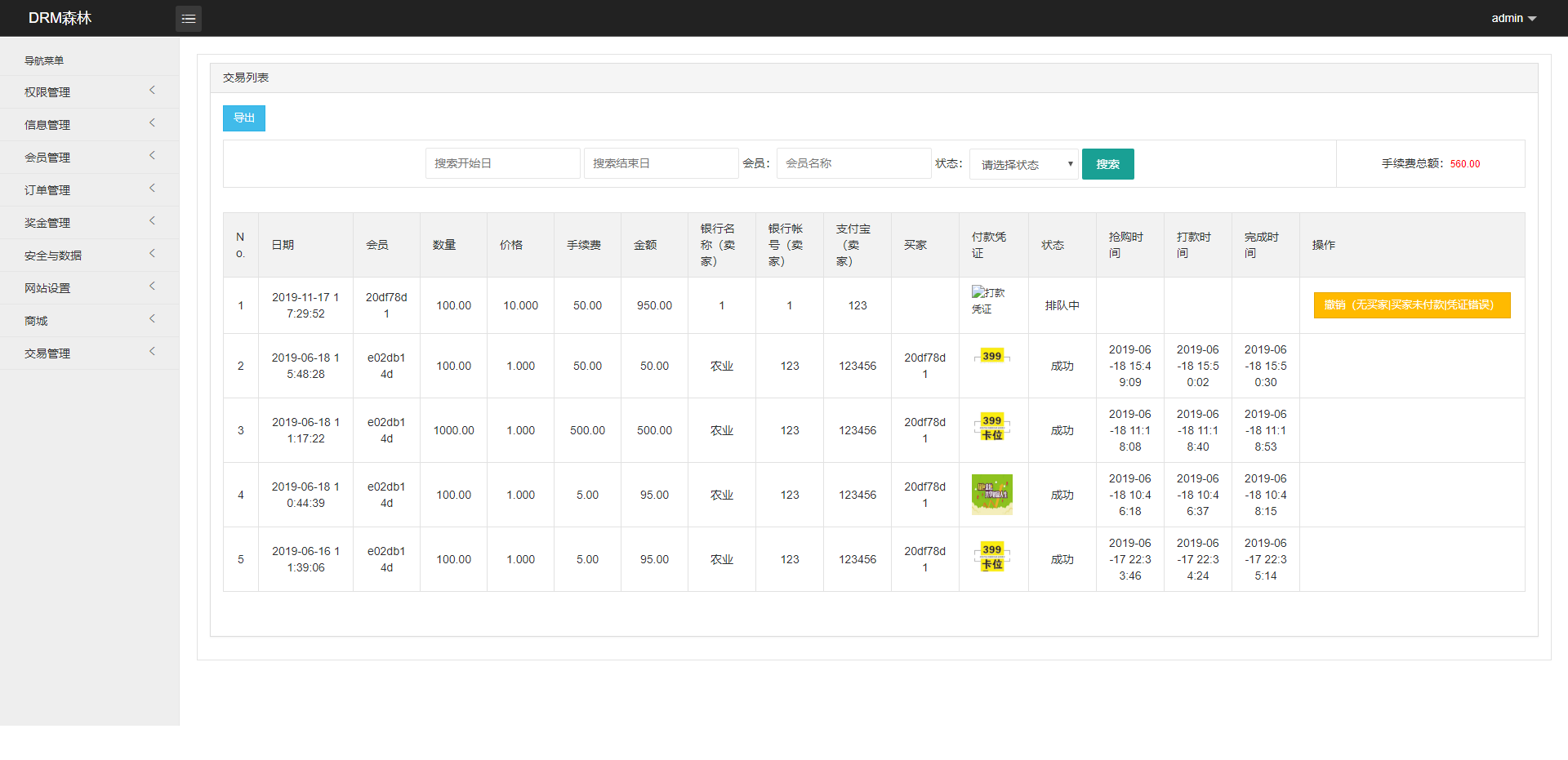
Task: Focus the 搜索结束日 end date field
Action: (661, 163)
